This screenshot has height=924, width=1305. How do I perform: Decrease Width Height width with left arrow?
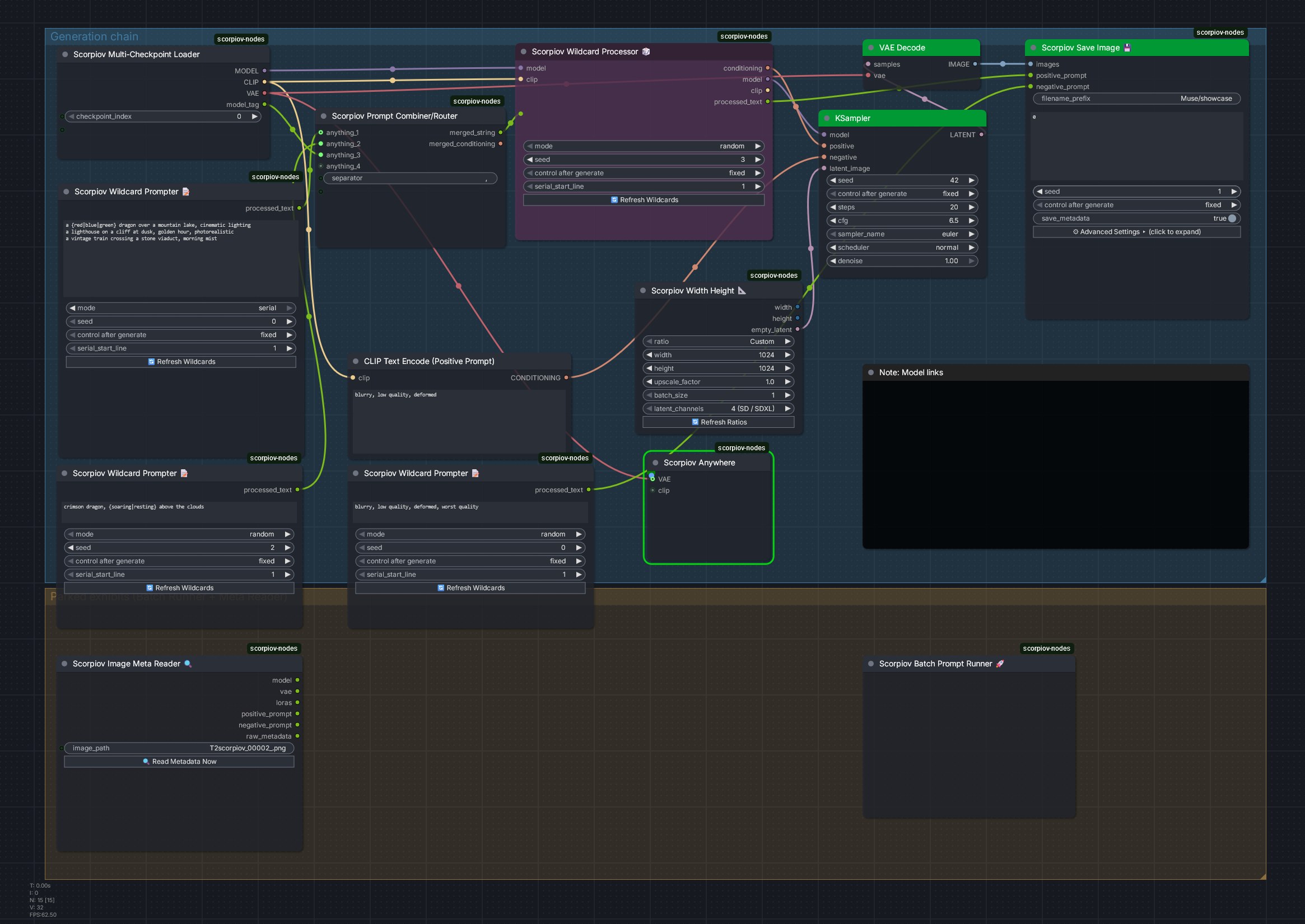pyautogui.click(x=649, y=355)
